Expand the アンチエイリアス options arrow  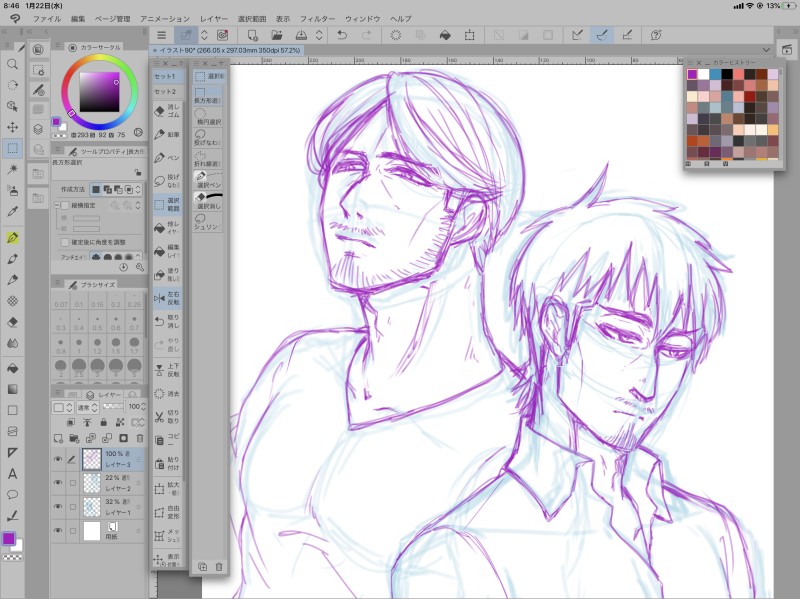[x=138, y=256]
